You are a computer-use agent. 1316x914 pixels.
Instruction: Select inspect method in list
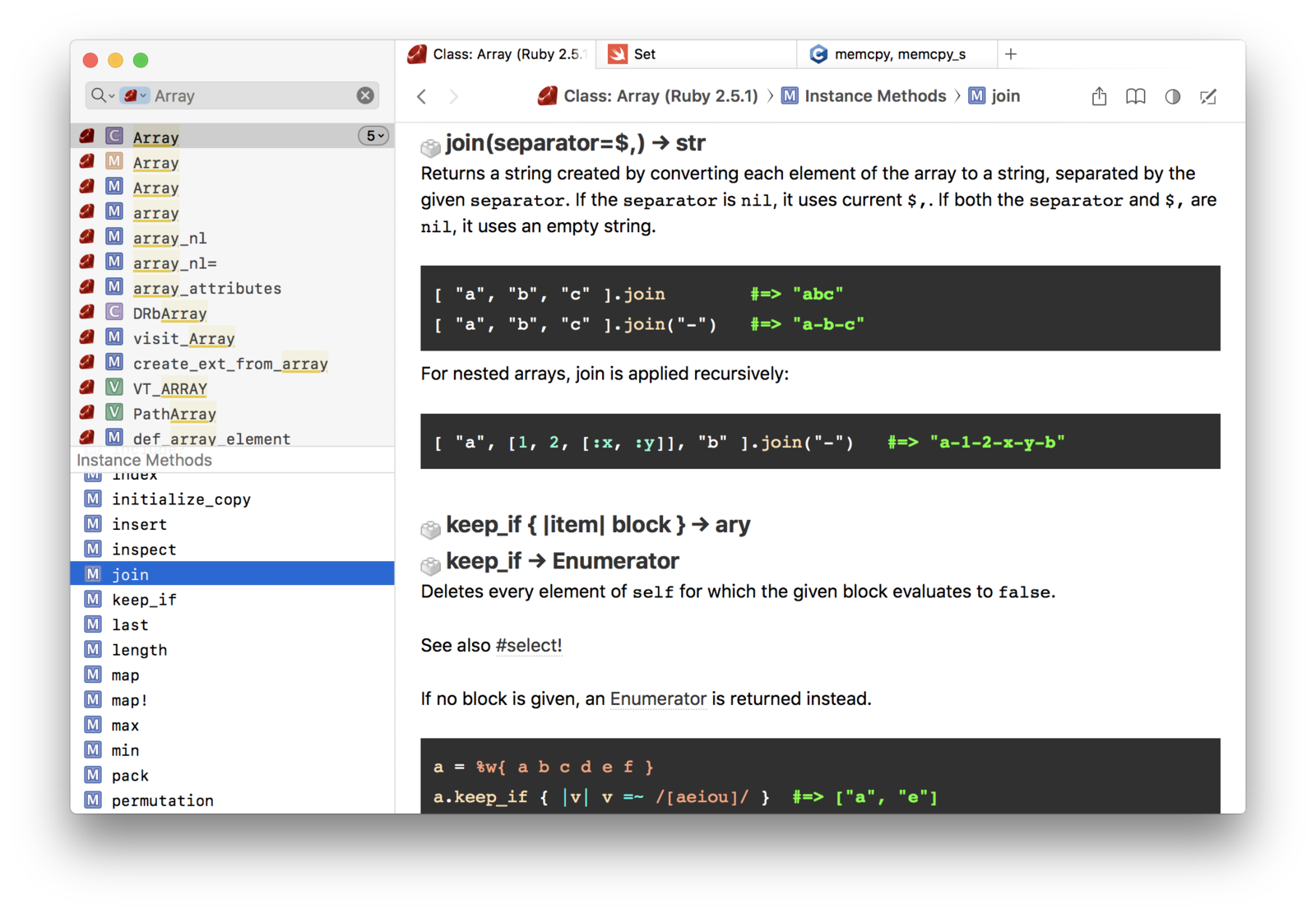pyautogui.click(x=232, y=550)
